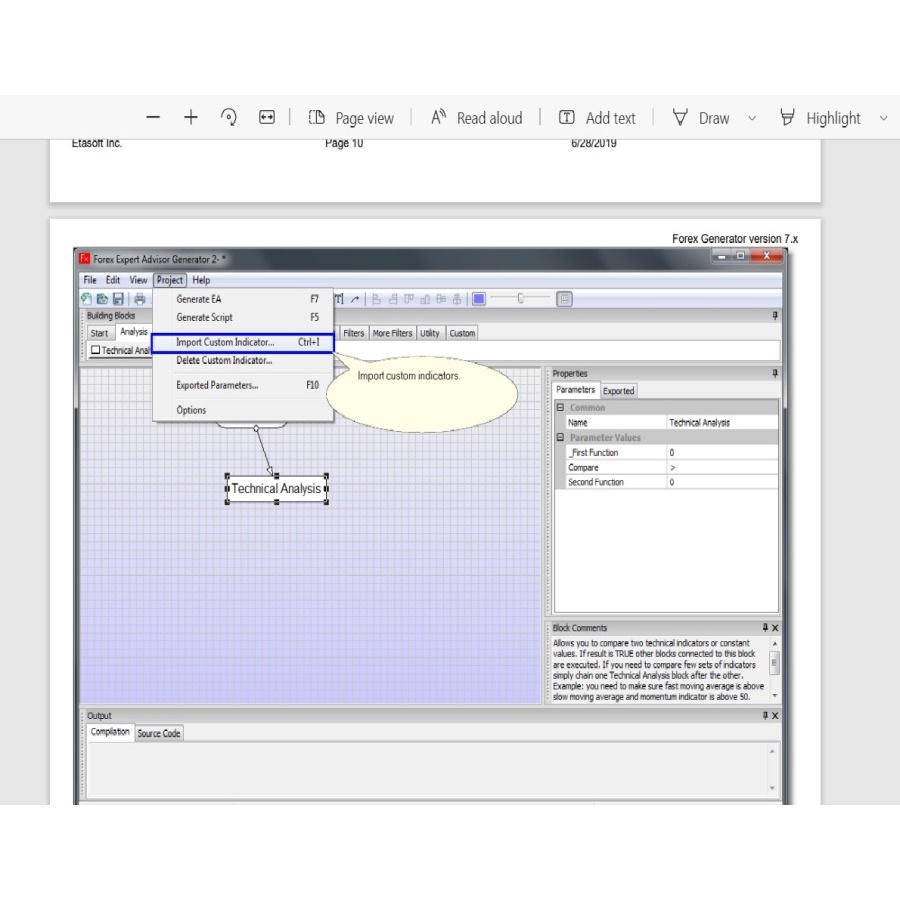This screenshot has height=900, width=900.
Task: Collapse the Common property group
Action: click(x=561, y=408)
